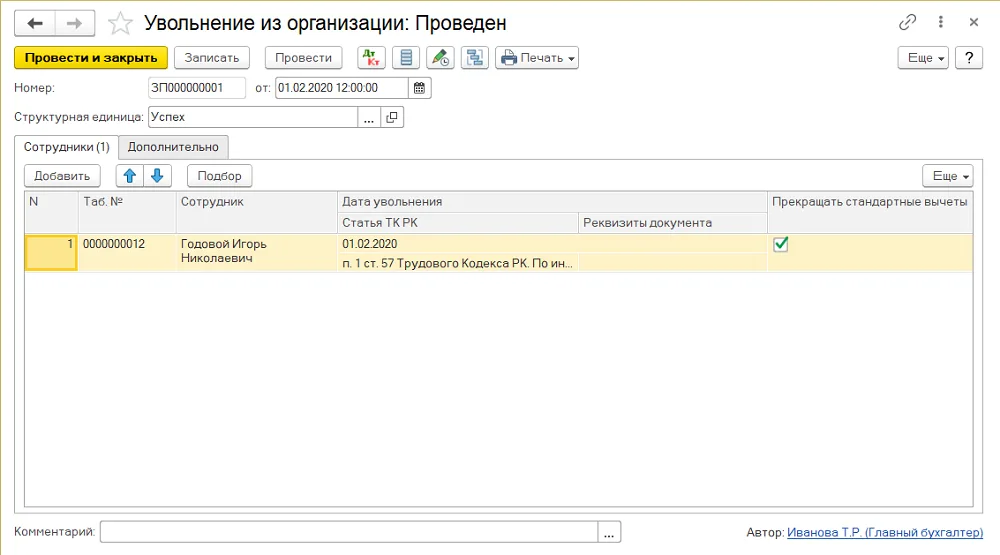Viewport: 1000px width, 555px height.
Task: Toggle Прекращать стандартные вычеты checkbox for Годовой
Action: tap(781, 244)
